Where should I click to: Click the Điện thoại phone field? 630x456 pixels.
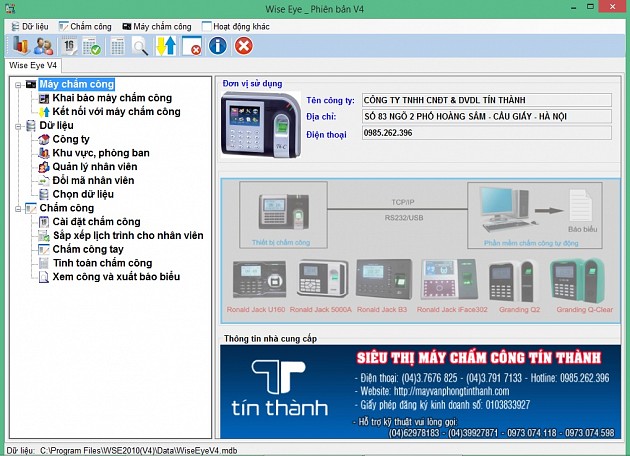[x=487, y=133]
